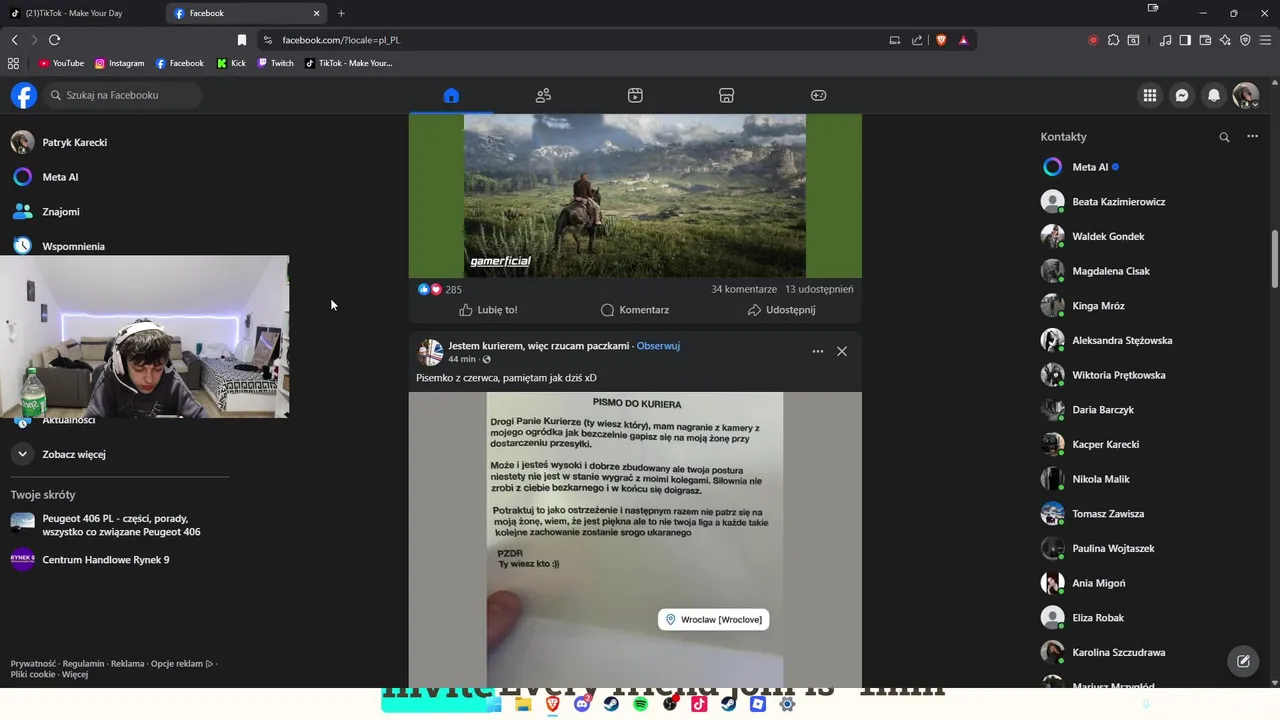Click the Brave Rewards triangle icon

963,40
